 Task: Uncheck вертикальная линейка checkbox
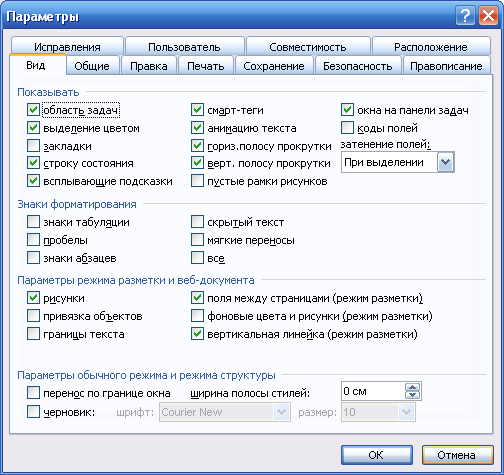tap(197, 334)
